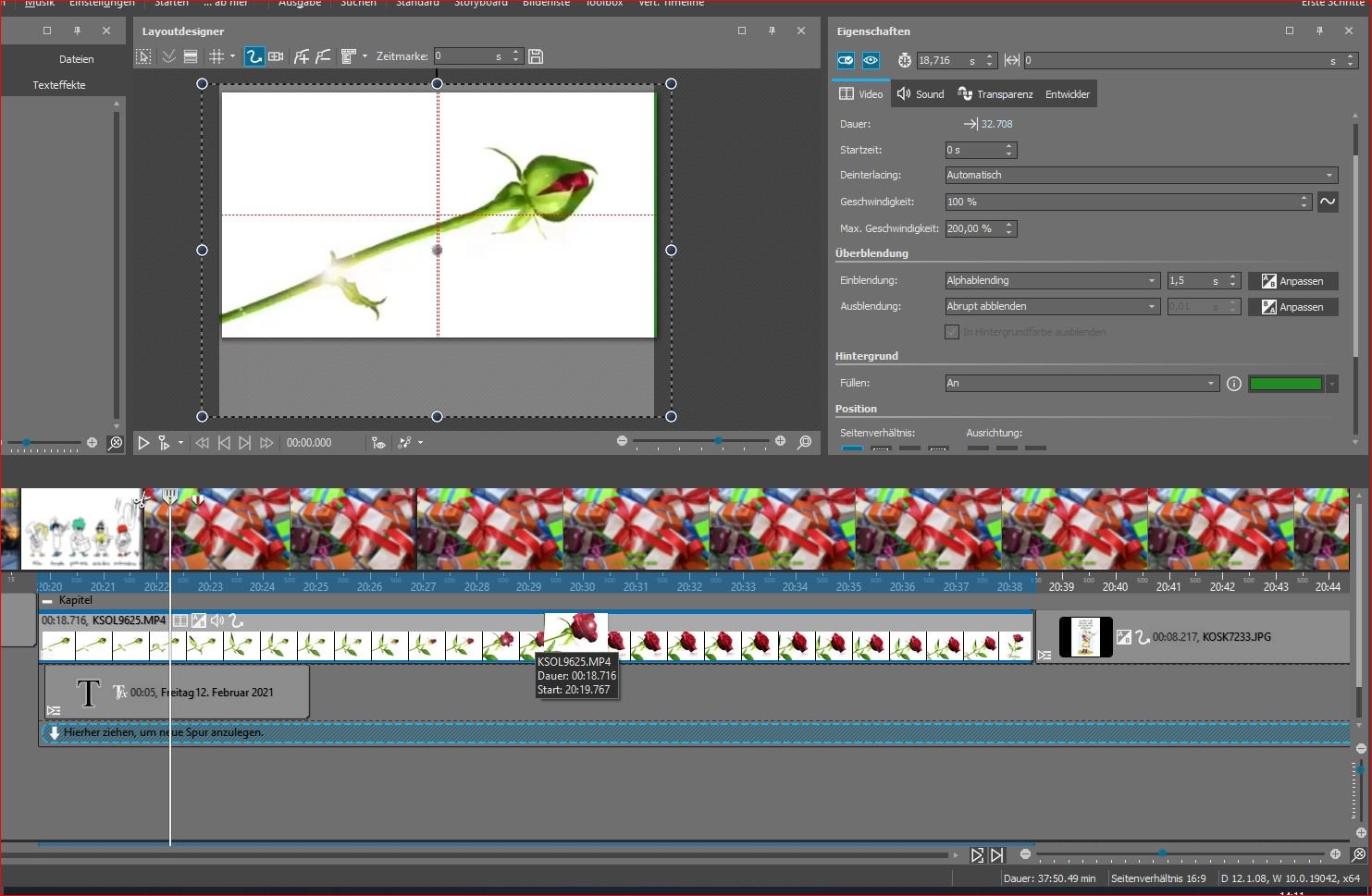1372x896 pixels.
Task: Save the Zeitmarke with the disk icon
Action: point(536,56)
